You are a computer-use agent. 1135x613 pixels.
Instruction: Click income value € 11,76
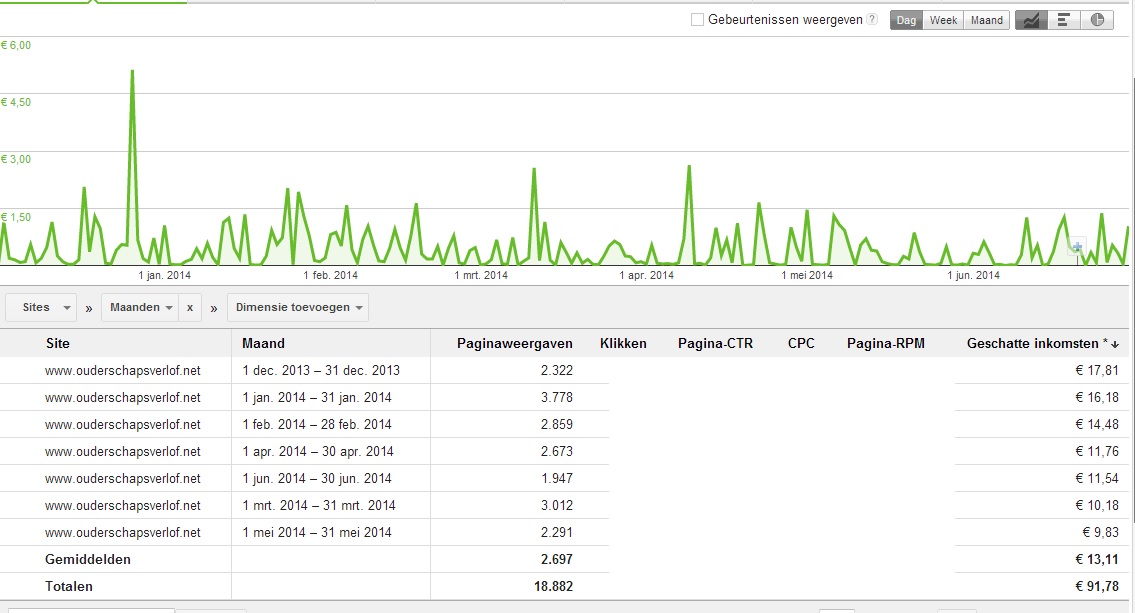(1097, 452)
